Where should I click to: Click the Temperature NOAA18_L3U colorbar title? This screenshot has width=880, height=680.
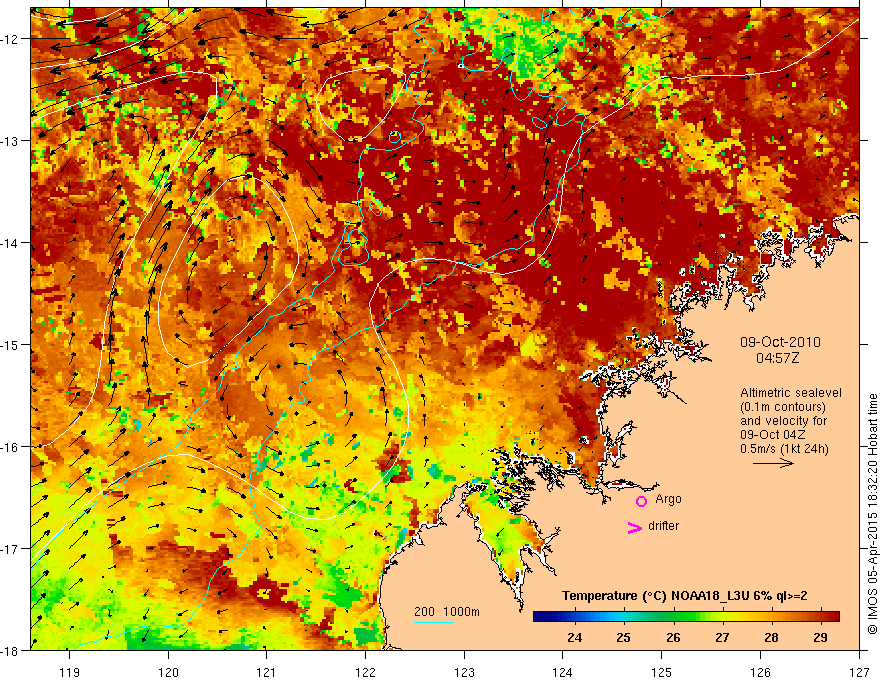pos(685,596)
